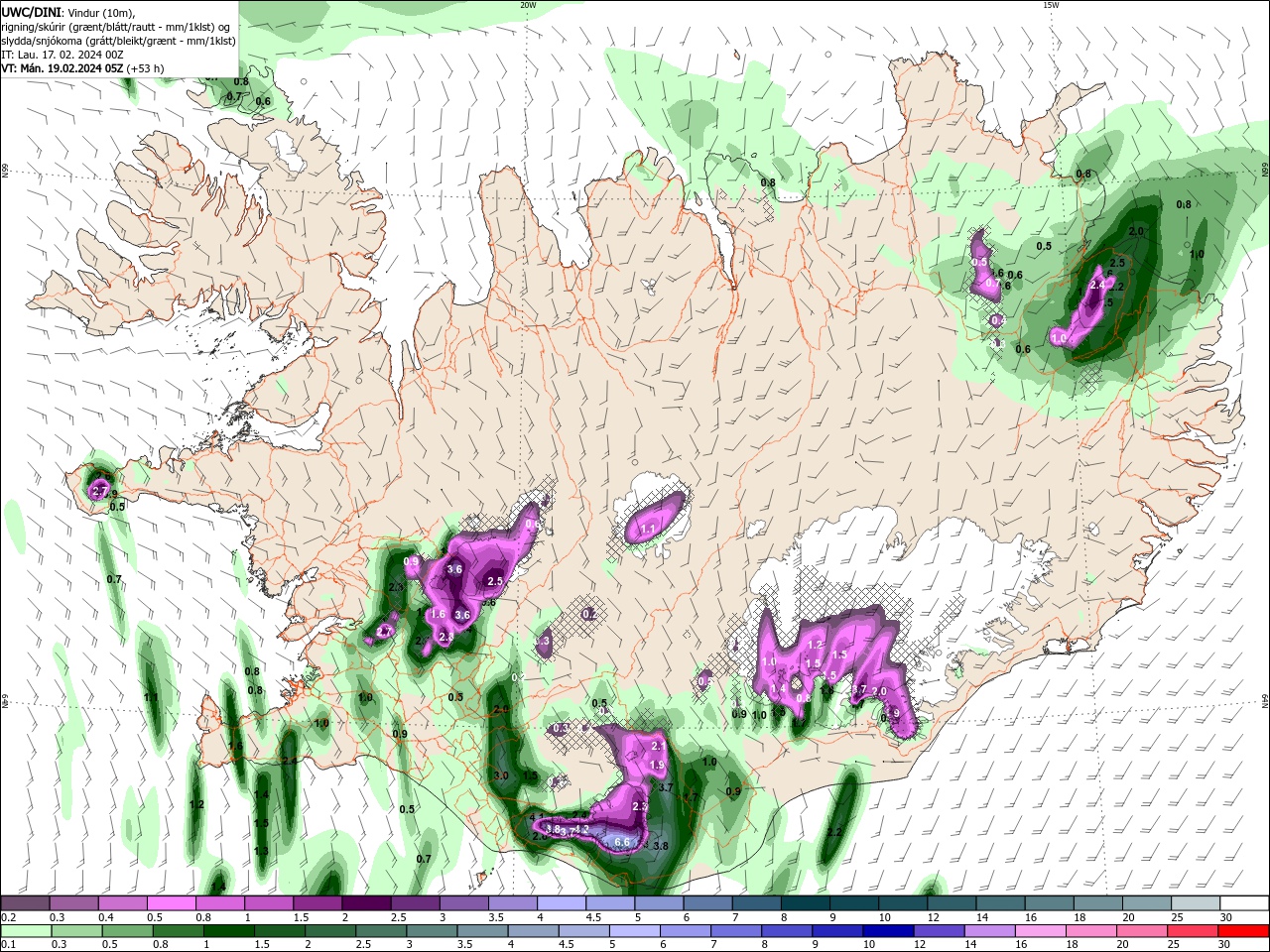
Task: Select the lavender 4–4.5 snow legend swatch
Action: point(562,903)
